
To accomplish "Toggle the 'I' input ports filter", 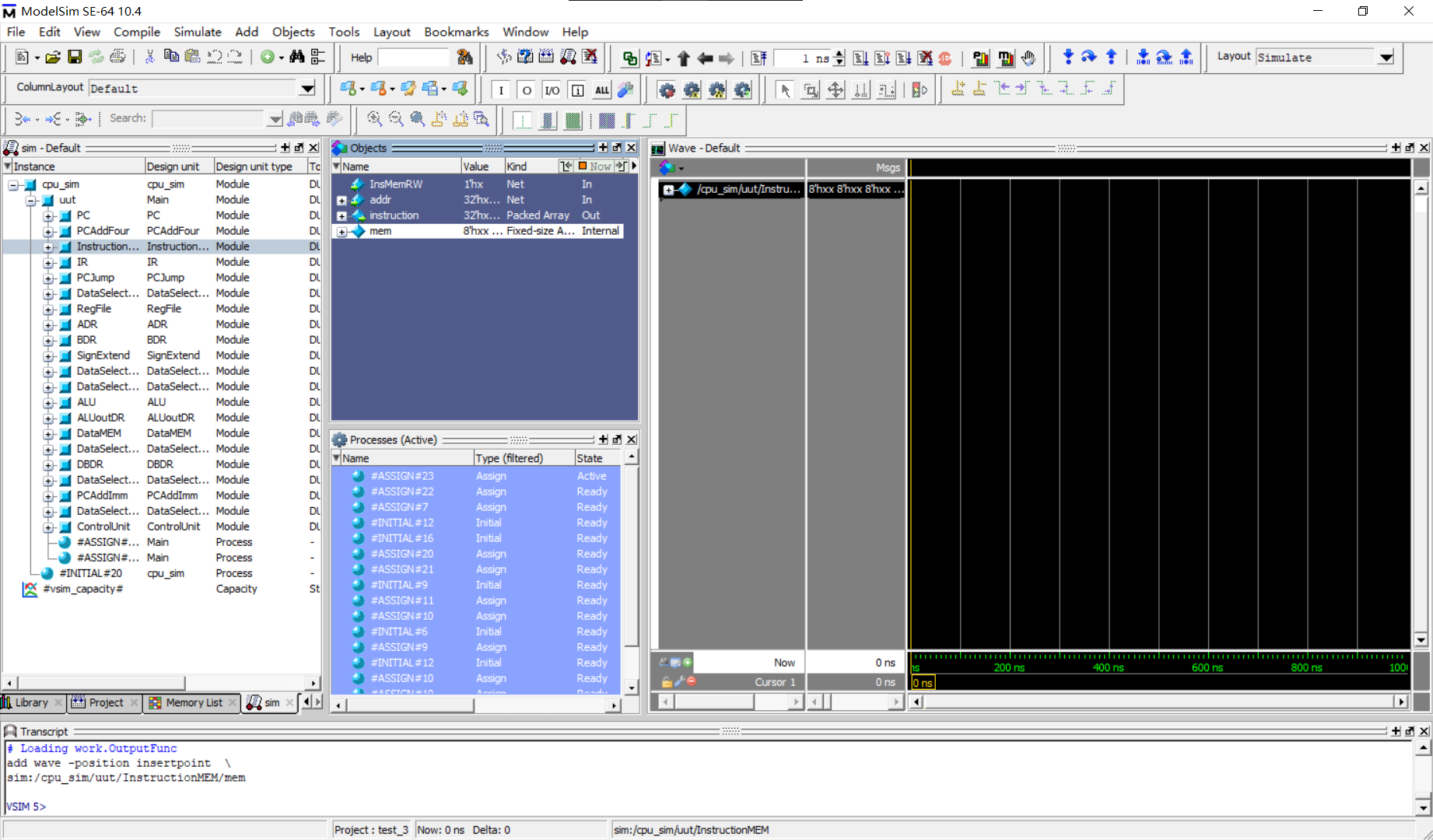I will click(x=501, y=90).
